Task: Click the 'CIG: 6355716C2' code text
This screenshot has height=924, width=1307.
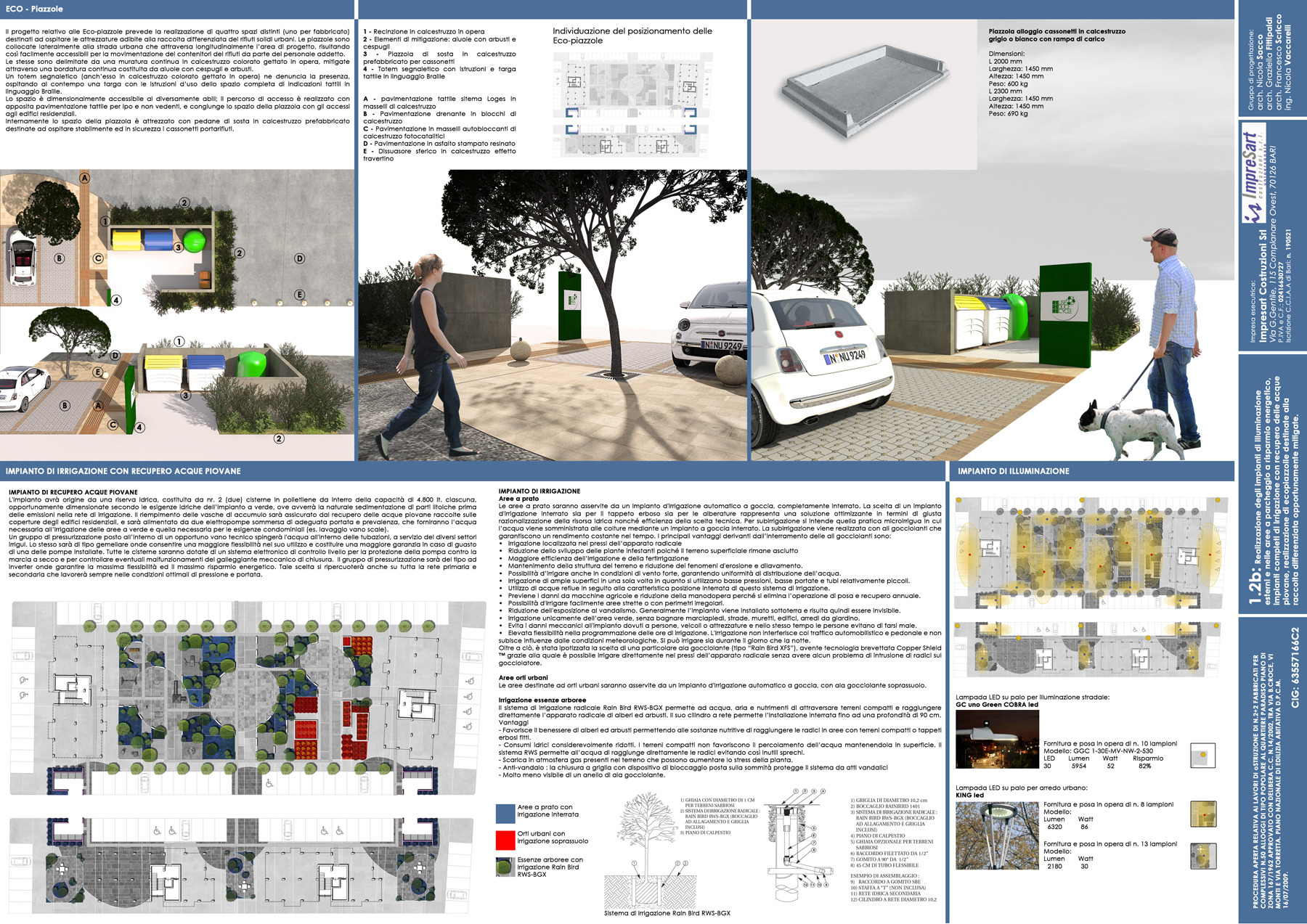Action: pos(1295,668)
